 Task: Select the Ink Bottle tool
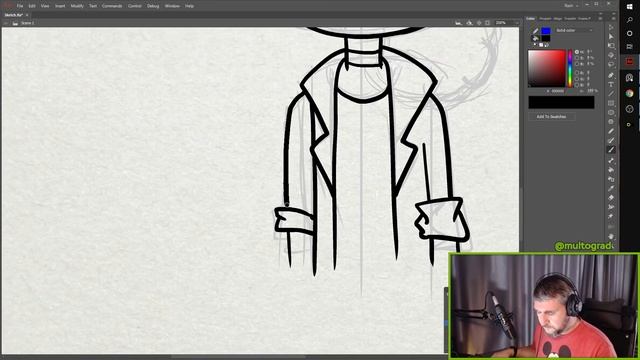pyautogui.click(x=611, y=179)
